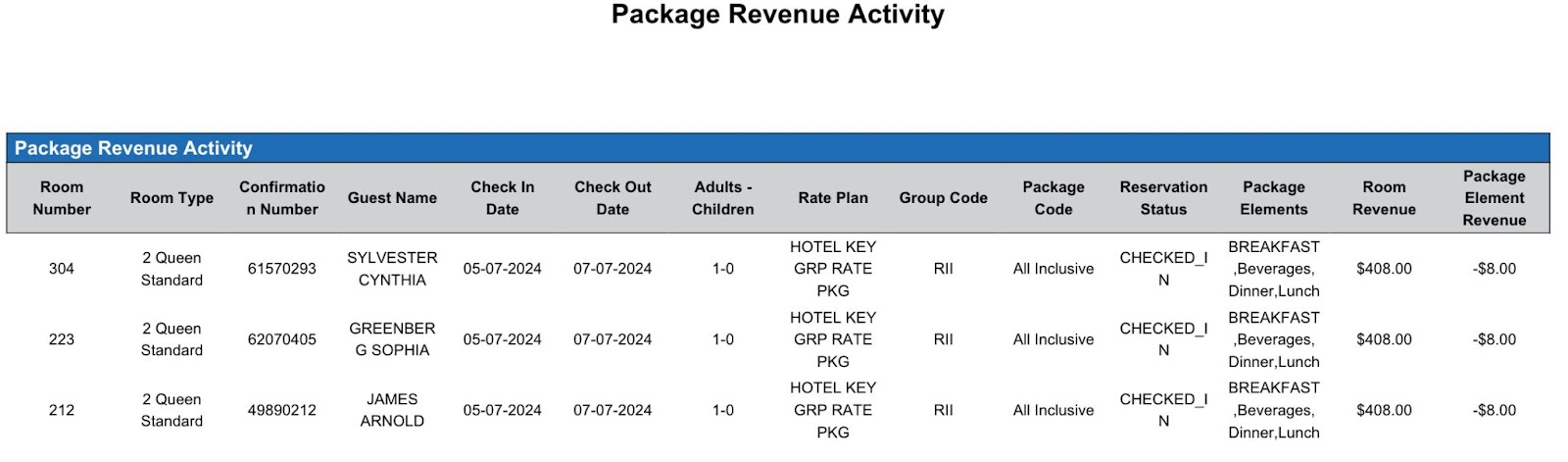Viewport: 1568px width, 462px height.
Task: Select the Guest Name column header
Action: (392, 198)
